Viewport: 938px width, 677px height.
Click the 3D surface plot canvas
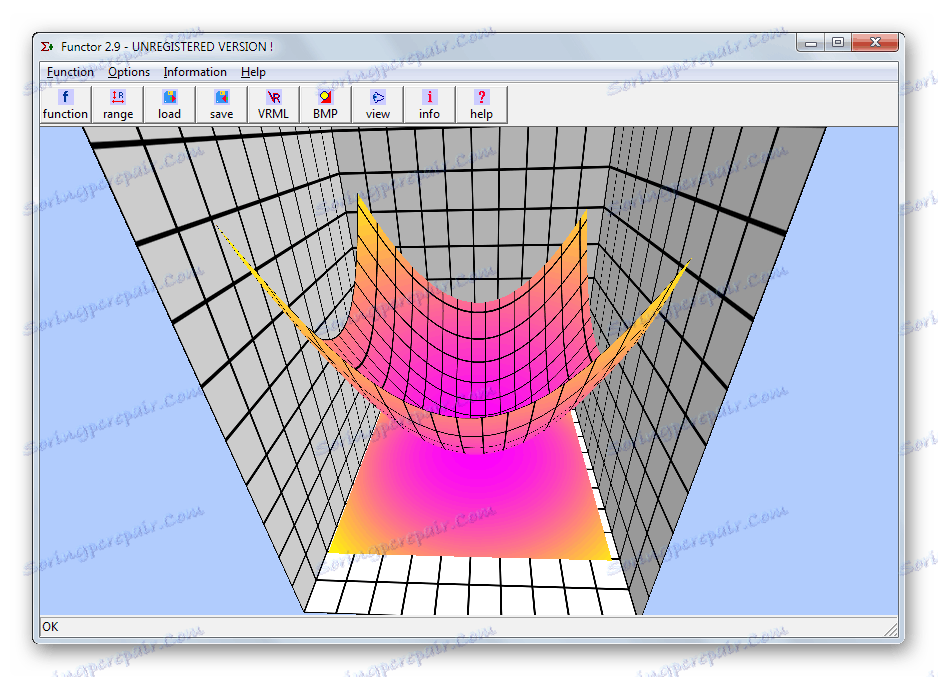tap(468, 370)
